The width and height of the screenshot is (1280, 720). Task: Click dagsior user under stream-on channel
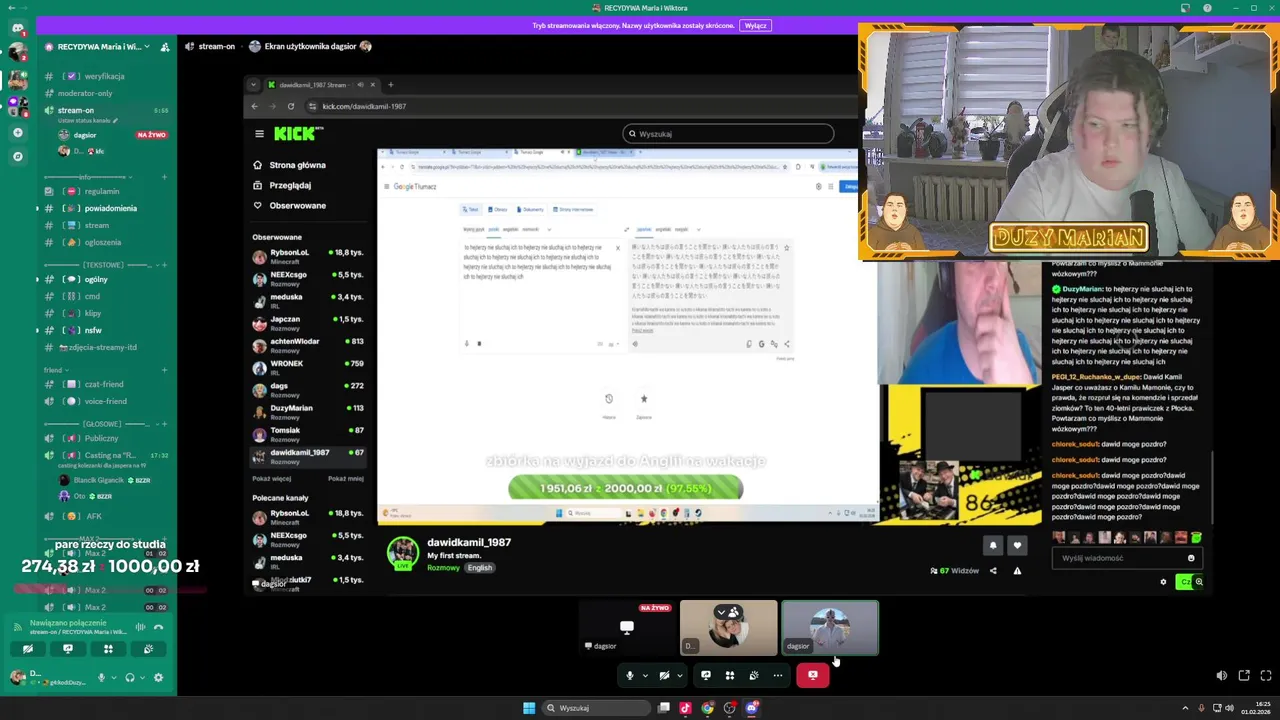pos(85,135)
